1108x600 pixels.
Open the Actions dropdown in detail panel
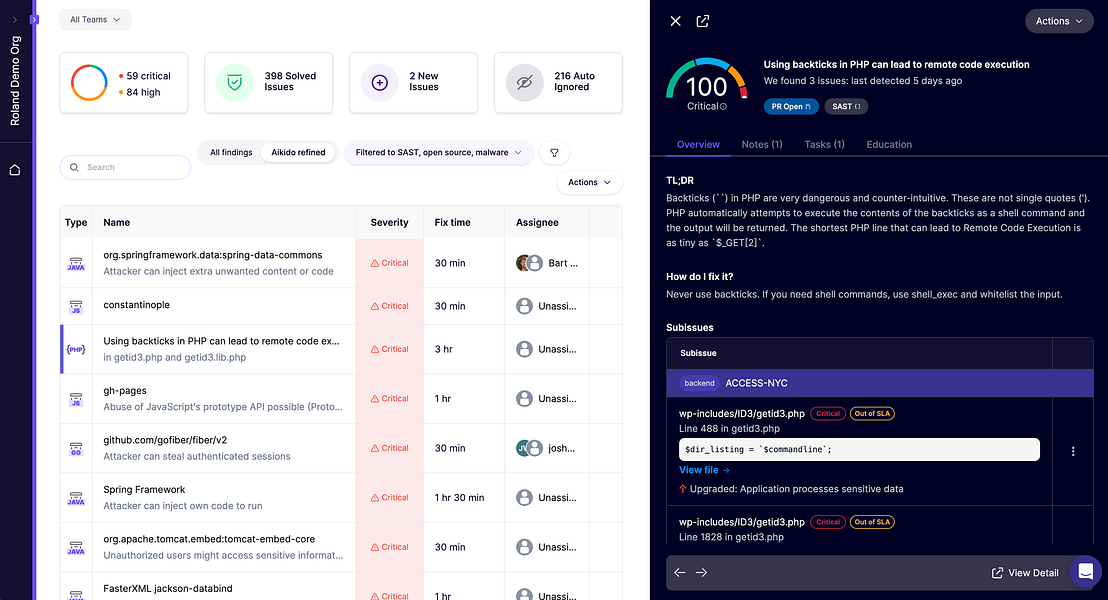coord(1059,21)
